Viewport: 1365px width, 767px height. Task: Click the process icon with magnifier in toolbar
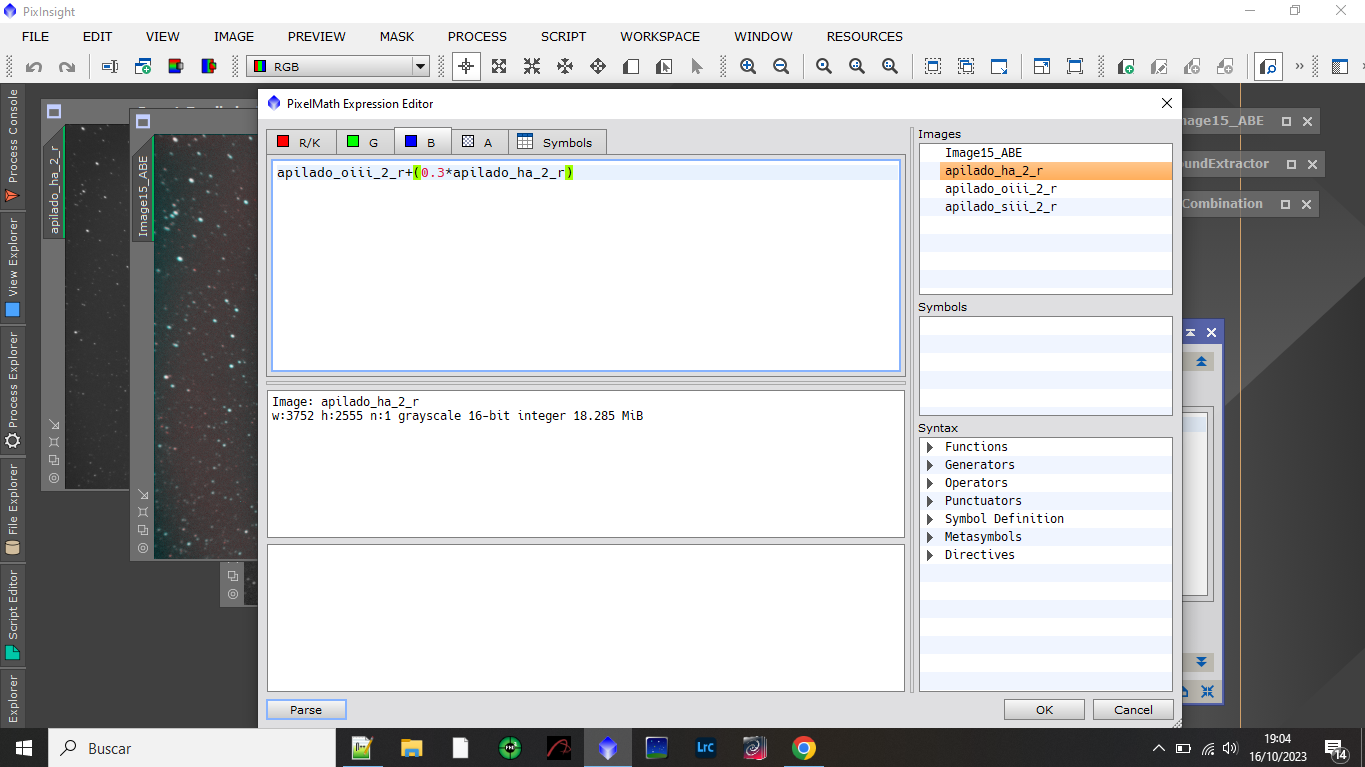coord(1269,67)
